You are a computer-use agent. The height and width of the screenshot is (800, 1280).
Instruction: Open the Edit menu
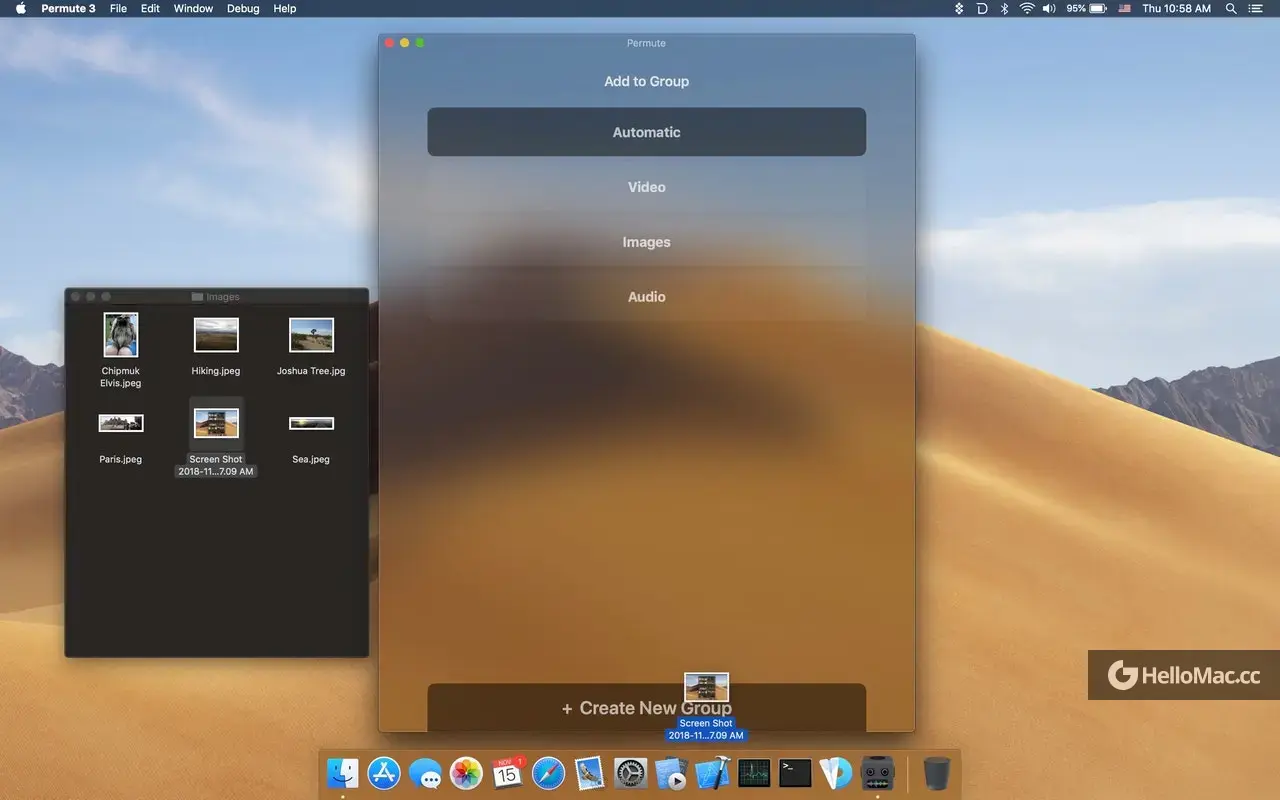[150, 8]
